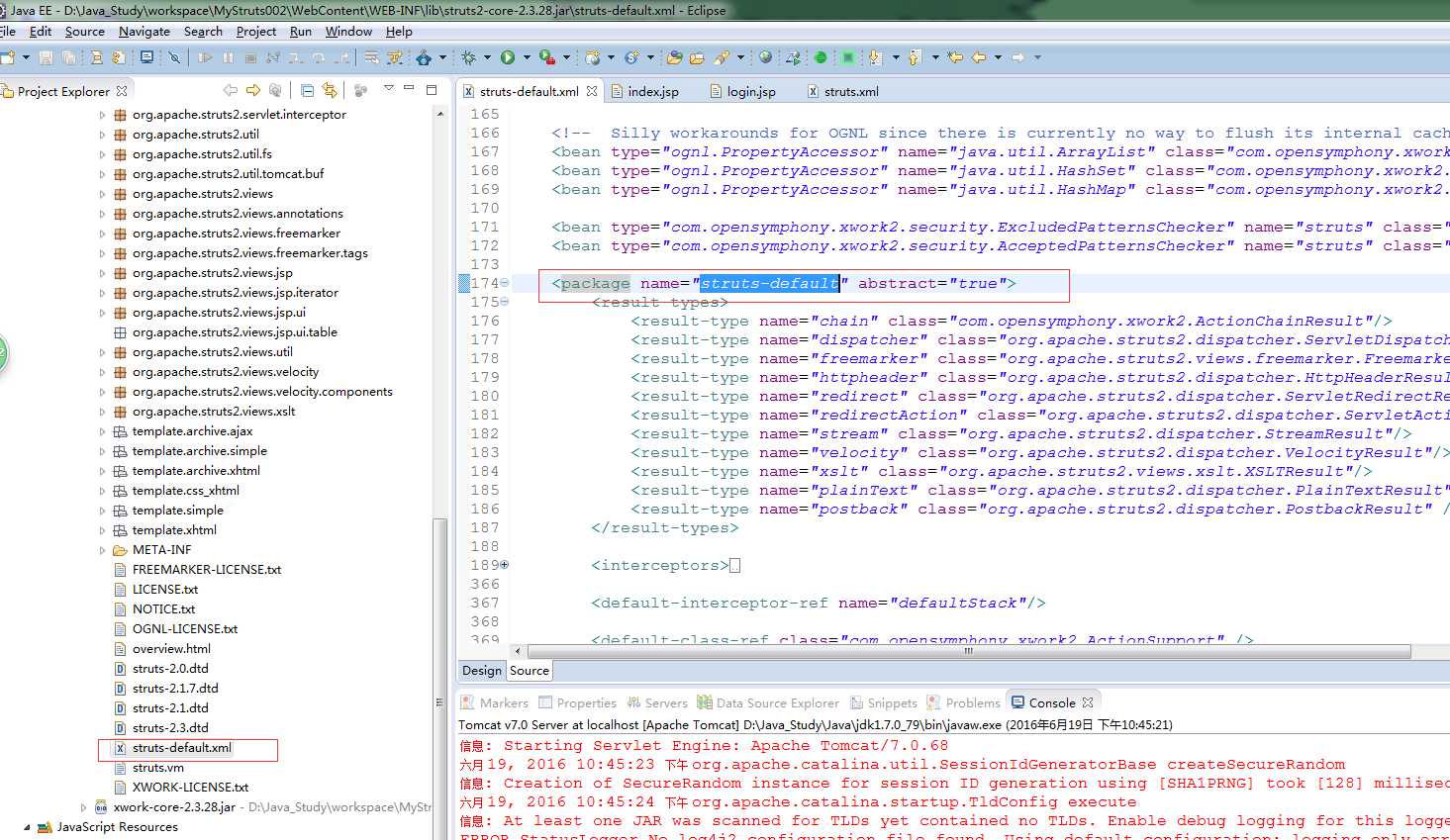Viewport: 1450px width, 840px height.
Task: Click the folded-region marker after interceptors
Action: (734, 566)
